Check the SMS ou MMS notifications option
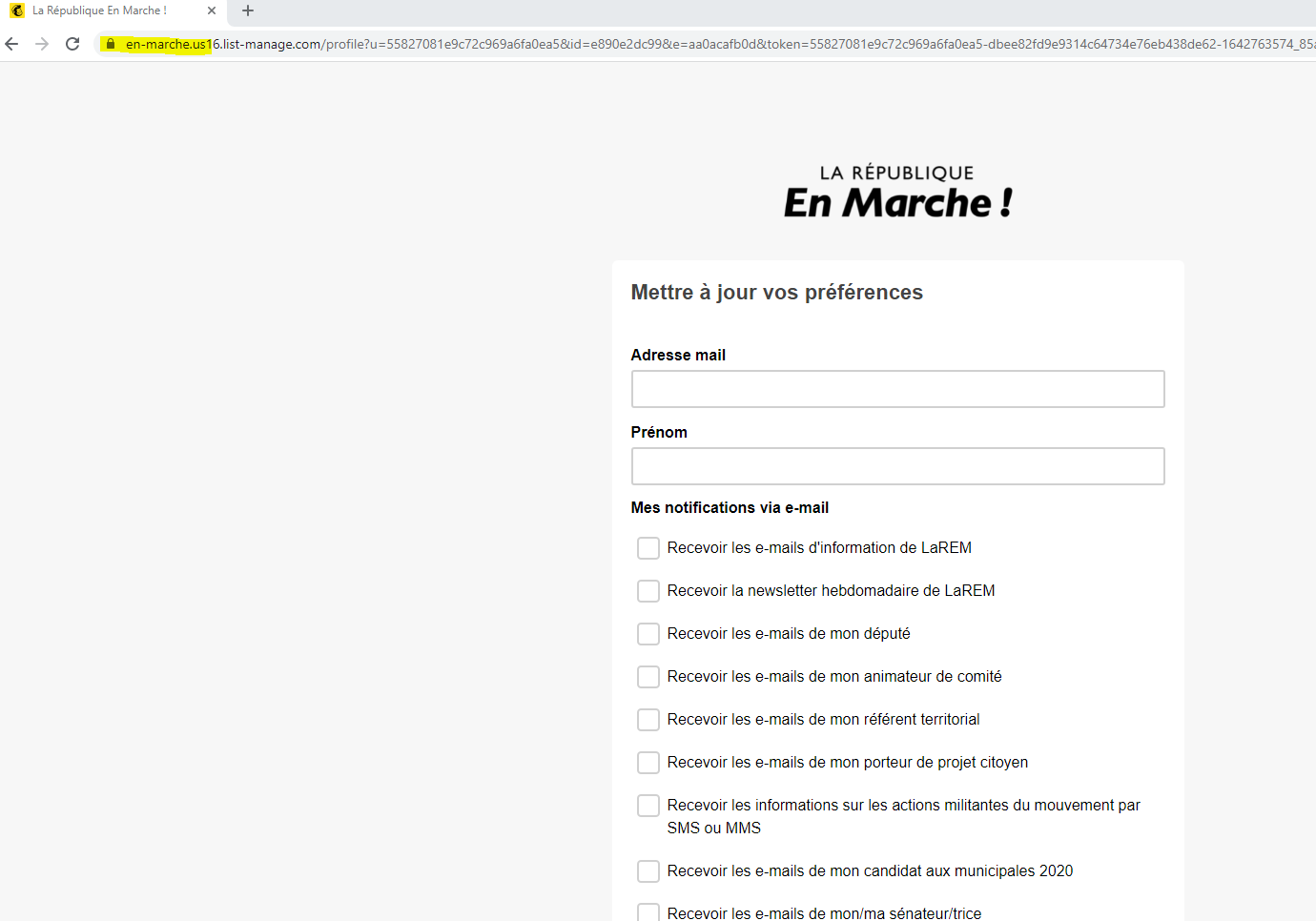The width and height of the screenshot is (1316, 921). click(x=648, y=805)
